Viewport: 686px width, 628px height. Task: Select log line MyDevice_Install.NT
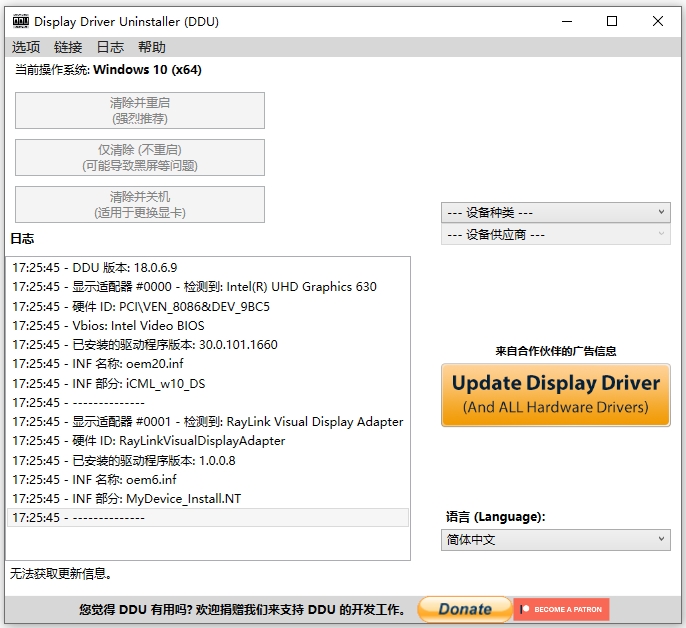[x=208, y=498]
